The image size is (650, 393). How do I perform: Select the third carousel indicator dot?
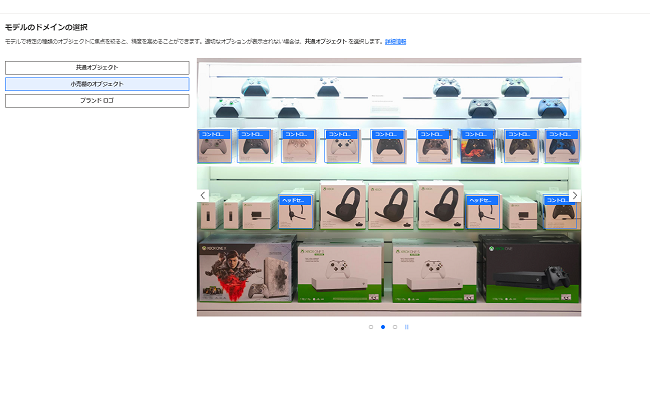[395, 327]
